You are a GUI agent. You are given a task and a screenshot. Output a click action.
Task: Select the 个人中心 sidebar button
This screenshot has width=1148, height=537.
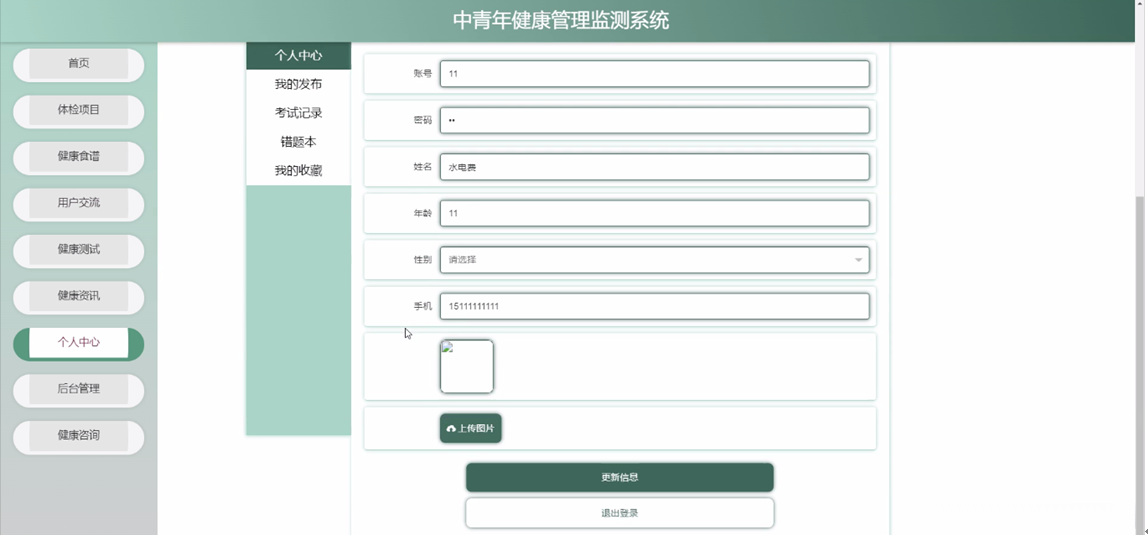click(x=78, y=344)
